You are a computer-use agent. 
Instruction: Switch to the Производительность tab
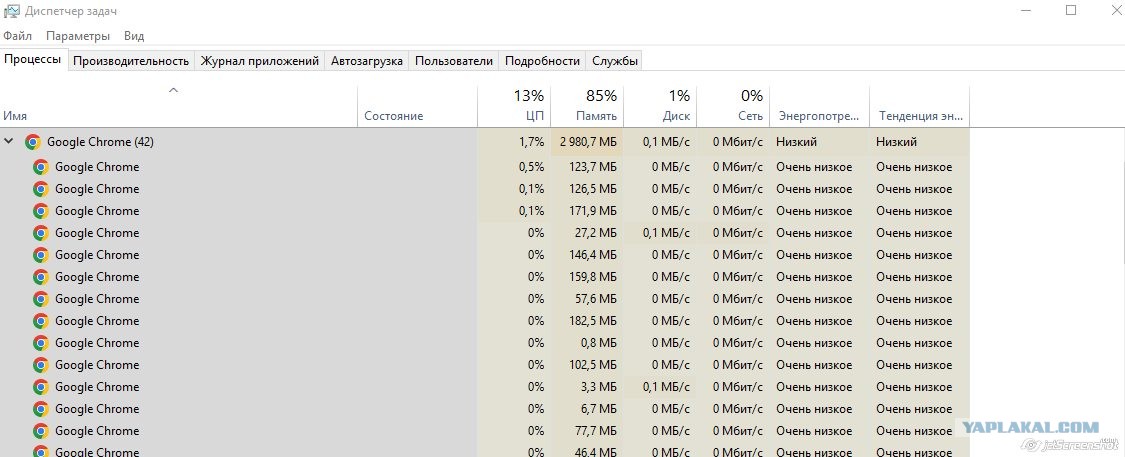coord(131,61)
